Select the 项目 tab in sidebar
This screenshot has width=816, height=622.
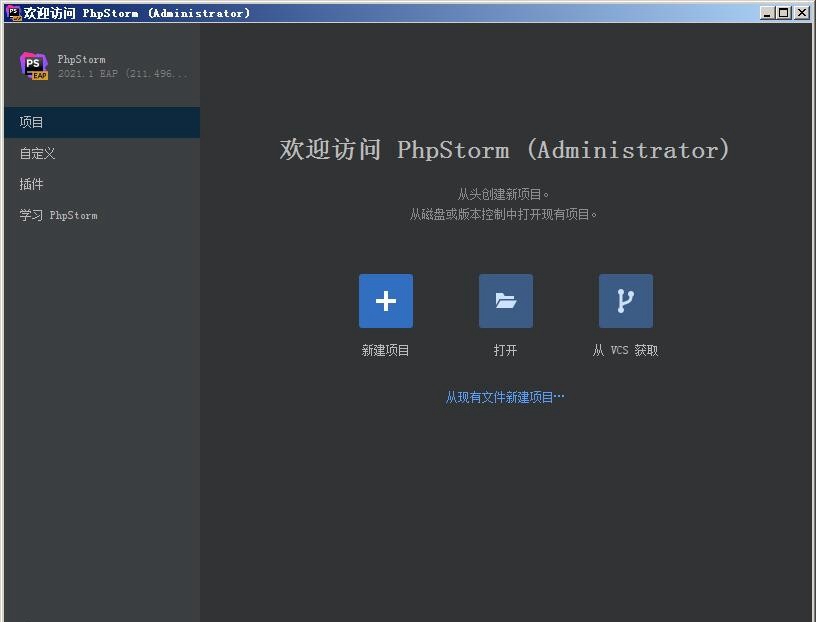102,122
